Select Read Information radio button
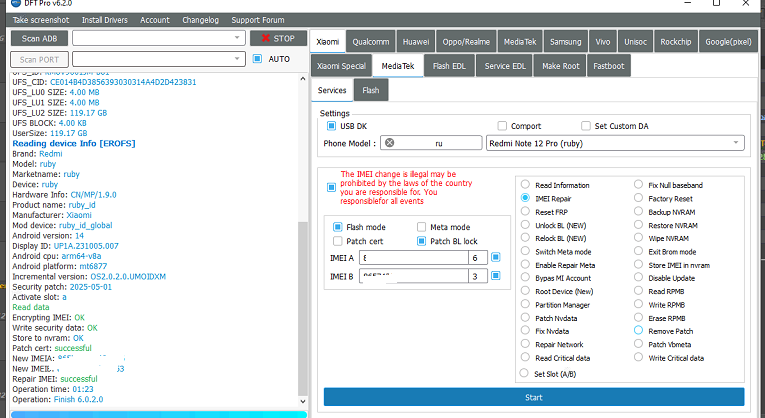Screen dimensions: 765x418 pyautogui.click(x=525, y=184)
